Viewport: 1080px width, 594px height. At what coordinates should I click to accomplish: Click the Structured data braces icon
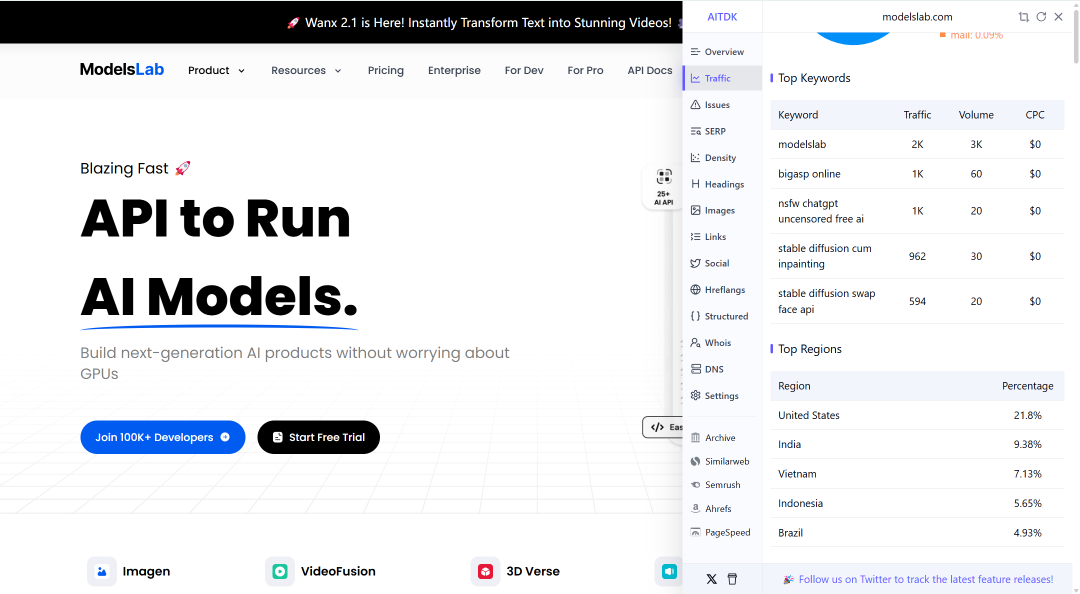point(696,316)
